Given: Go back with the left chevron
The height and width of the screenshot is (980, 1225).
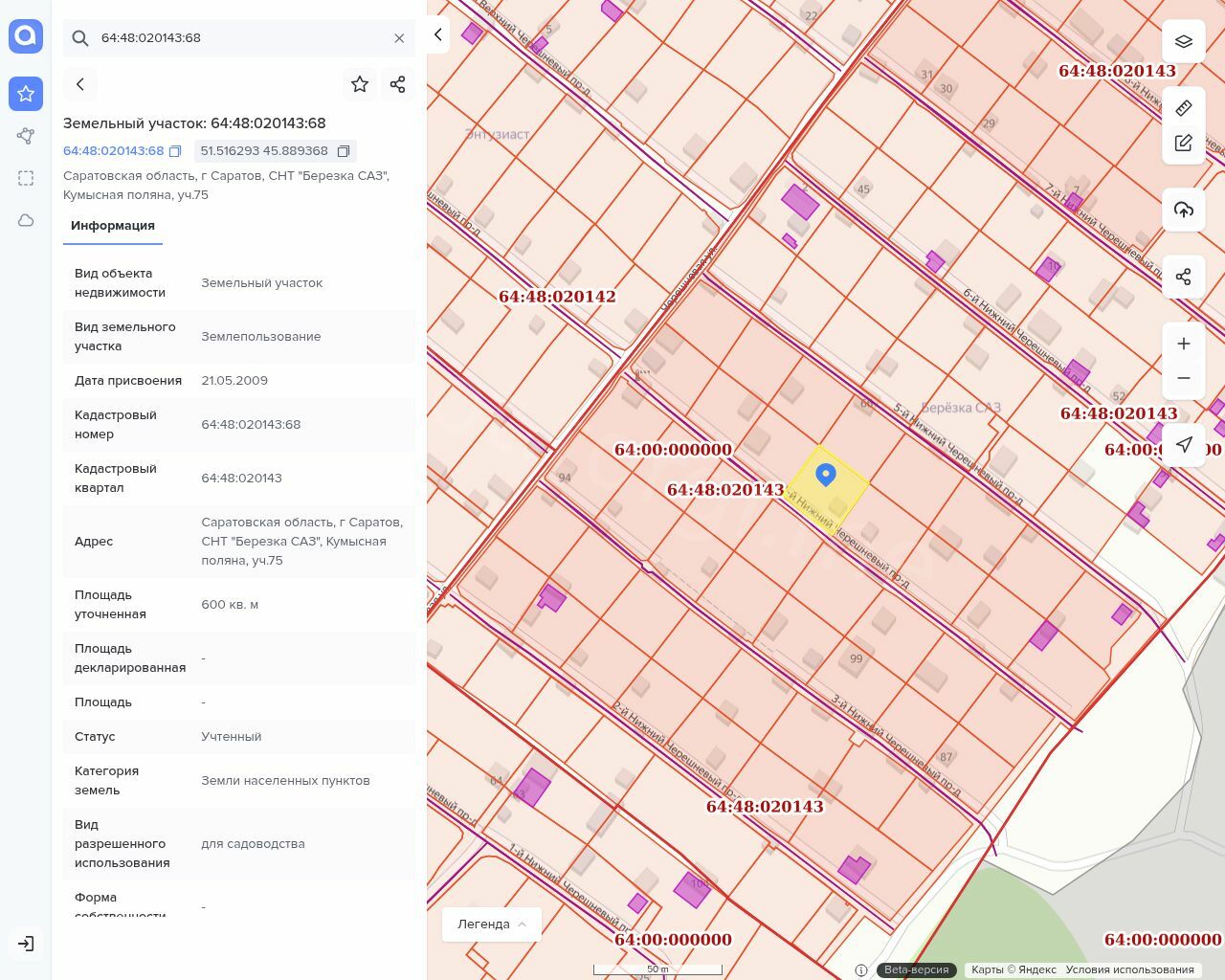Looking at the screenshot, I should 80,84.
